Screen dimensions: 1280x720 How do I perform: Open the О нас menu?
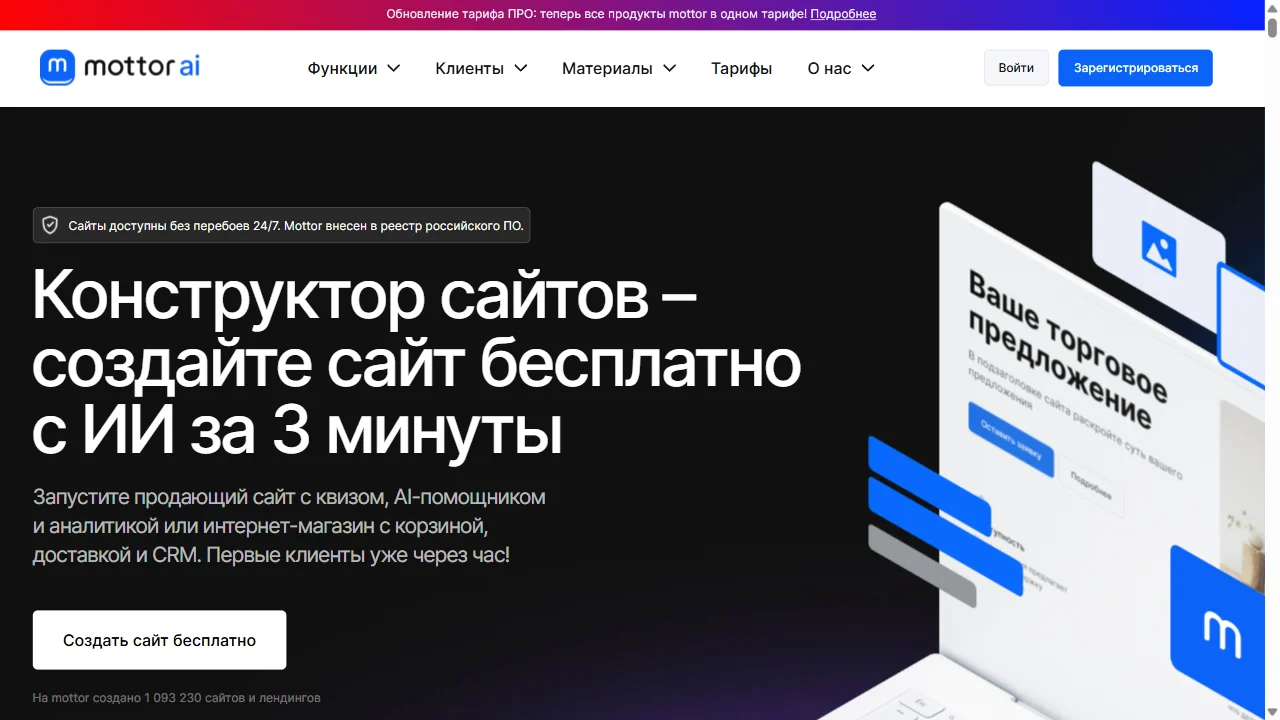841,68
